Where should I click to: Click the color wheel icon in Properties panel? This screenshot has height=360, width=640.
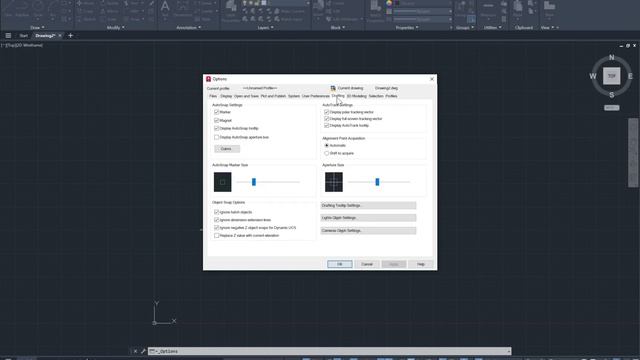pyautogui.click(x=389, y=3)
